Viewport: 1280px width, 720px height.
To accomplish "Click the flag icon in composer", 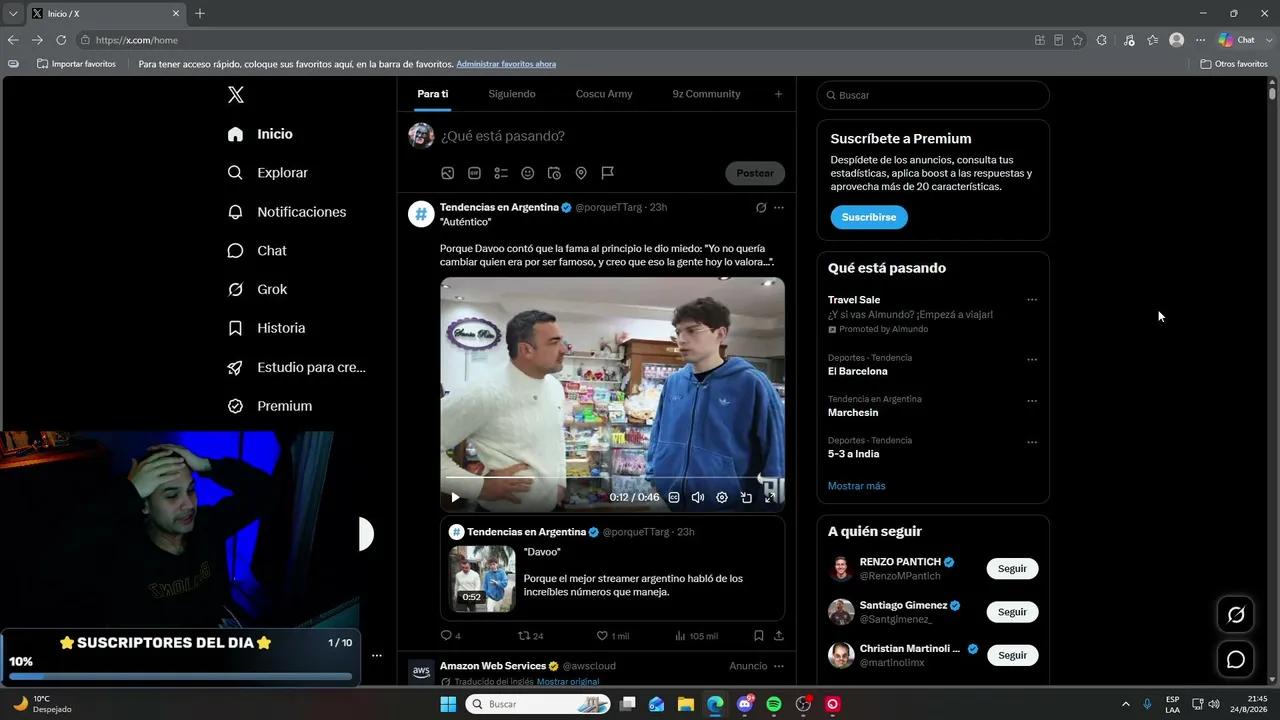I will (607, 173).
